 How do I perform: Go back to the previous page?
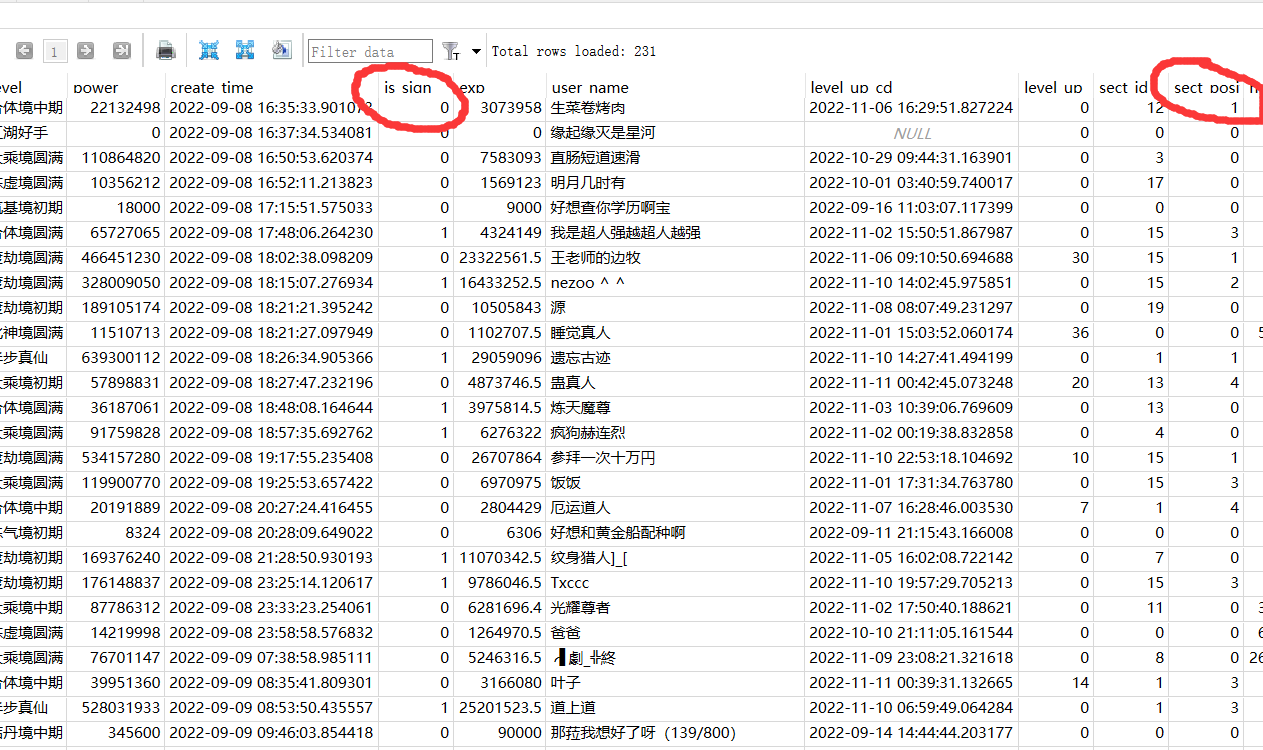[22, 50]
